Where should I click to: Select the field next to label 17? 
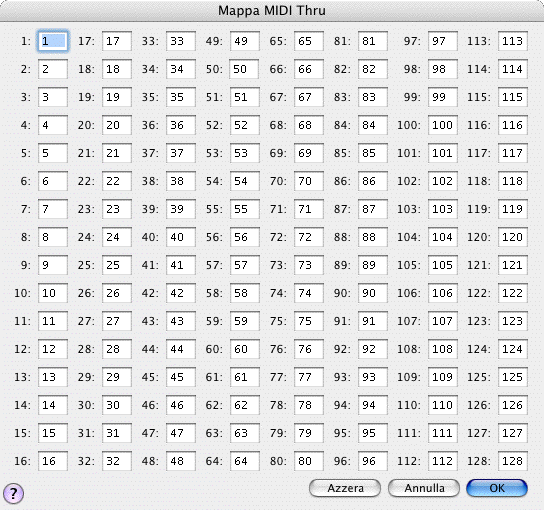(117, 41)
